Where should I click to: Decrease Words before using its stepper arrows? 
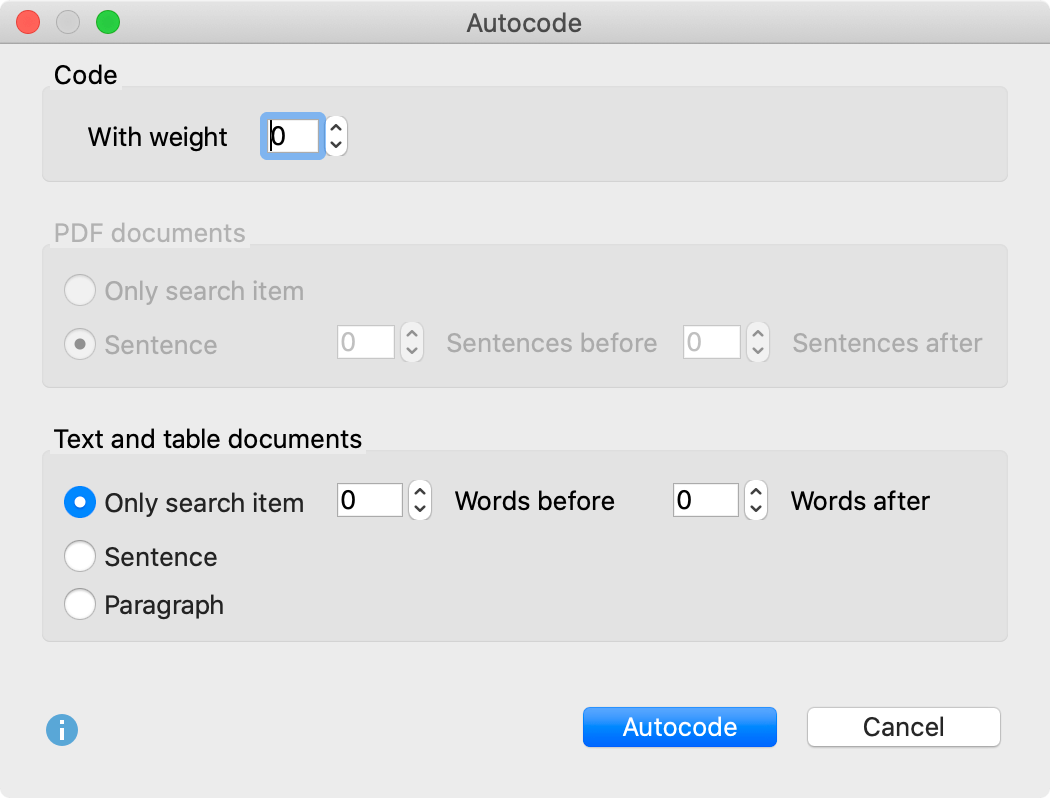pos(419,507)
